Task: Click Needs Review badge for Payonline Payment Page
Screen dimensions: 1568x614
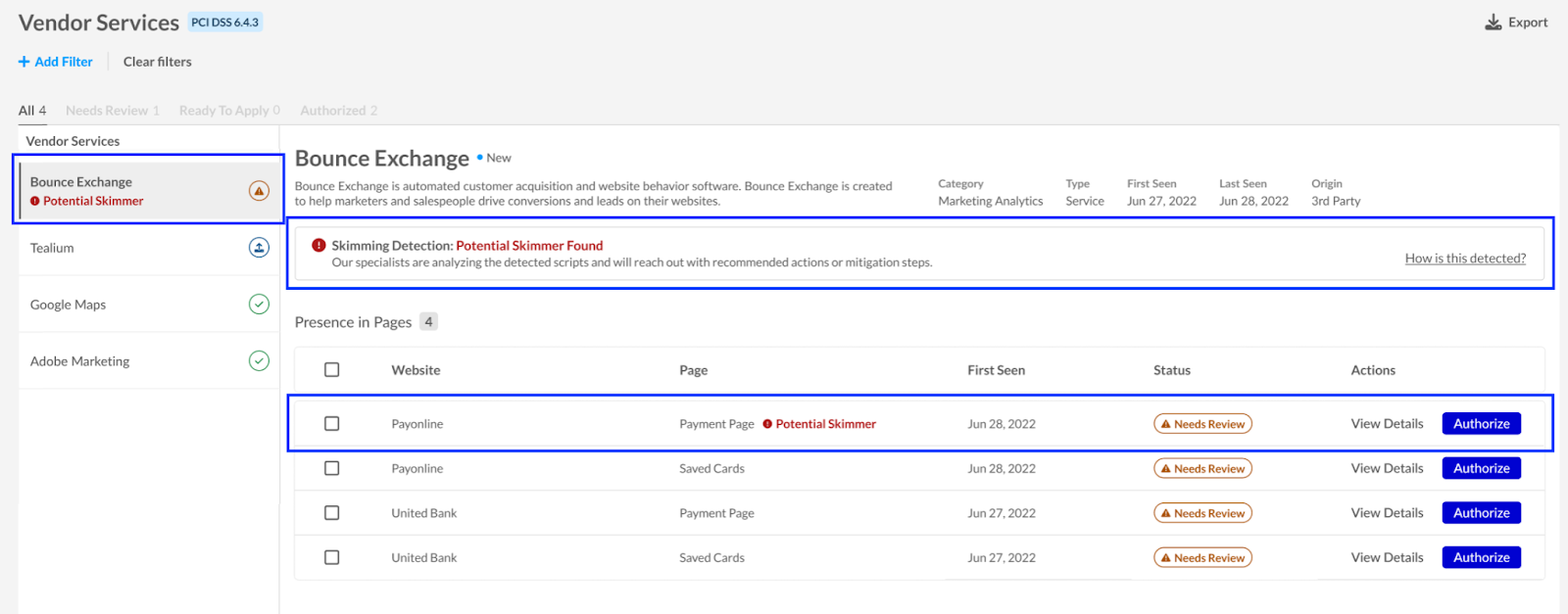Action: [1202, 424]
